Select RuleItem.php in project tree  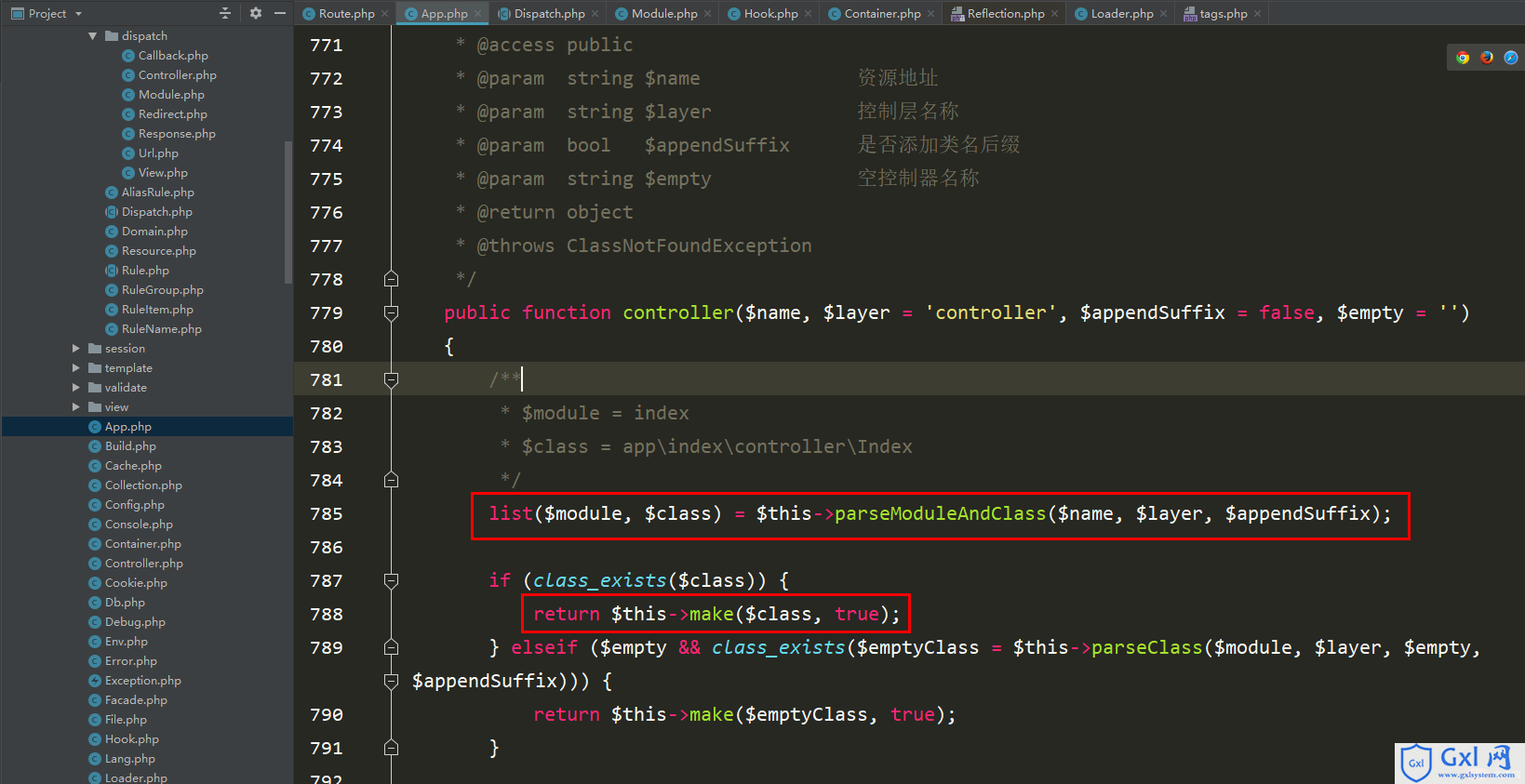[x=157, y=310]
